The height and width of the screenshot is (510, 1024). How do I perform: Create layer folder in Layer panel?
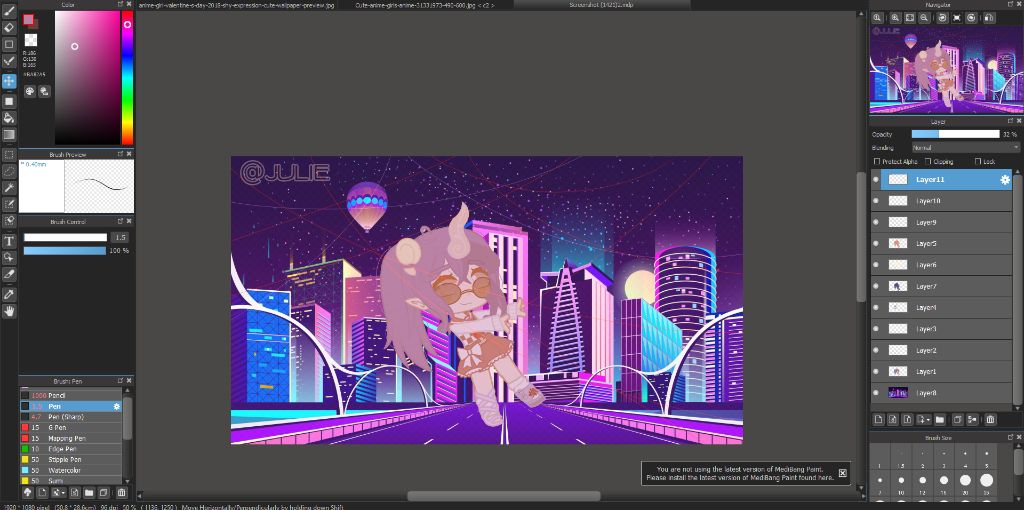pyautogui.click(x=940, y=419)
